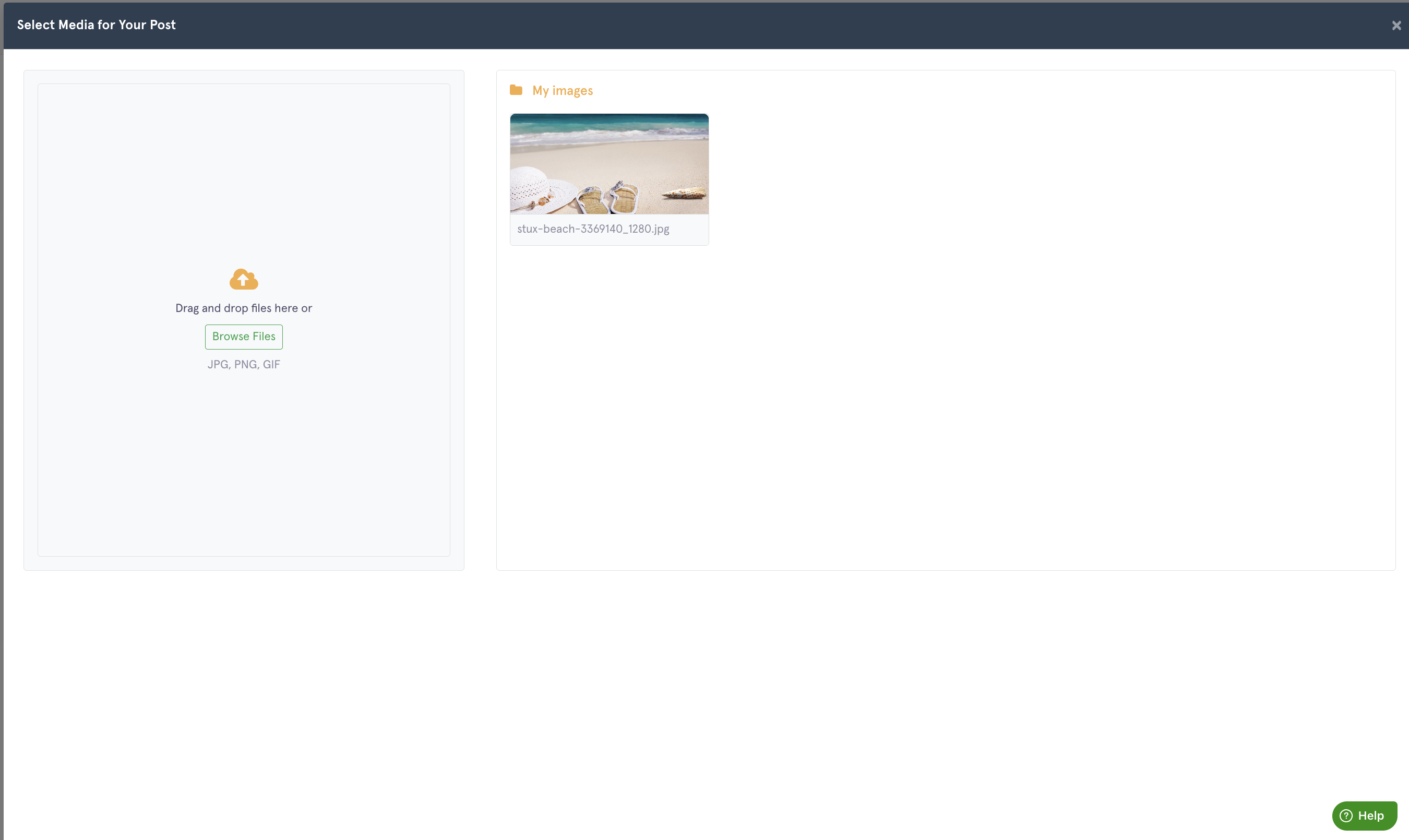Image resolution: width=1409 pixels, height=840 pixels.
Task: Click the orange cloud upload icon
Action: click(x=243, y=279)
